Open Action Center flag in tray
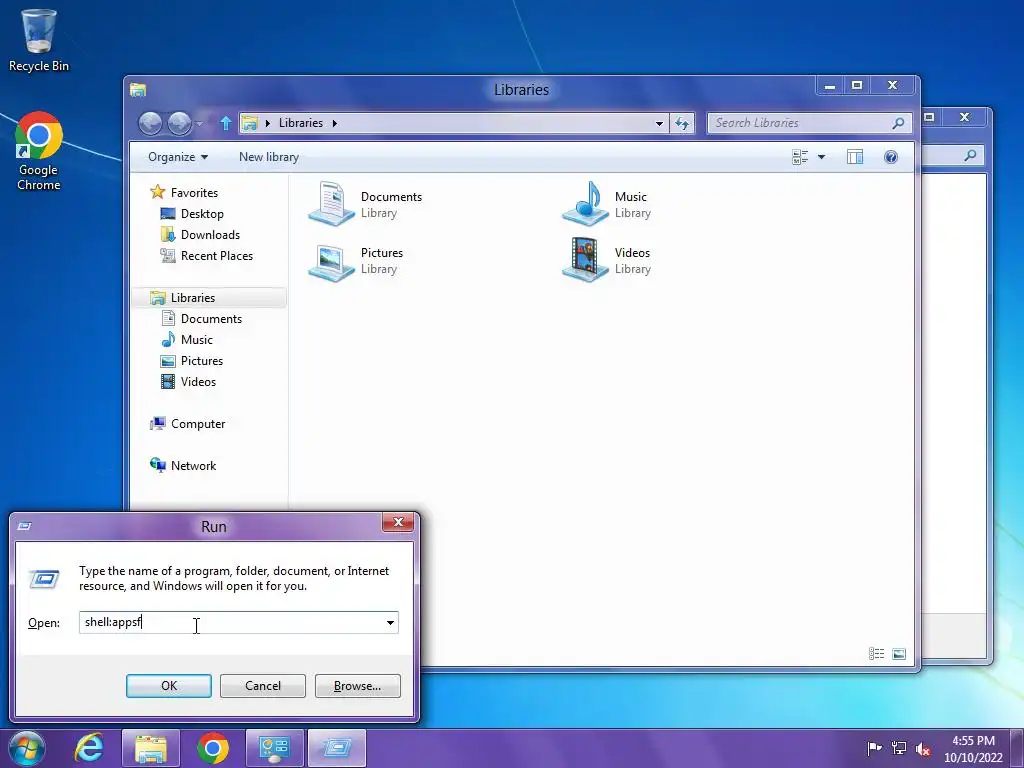The width and height of the screenshot is (1024, 768). (x=874, y=748)
